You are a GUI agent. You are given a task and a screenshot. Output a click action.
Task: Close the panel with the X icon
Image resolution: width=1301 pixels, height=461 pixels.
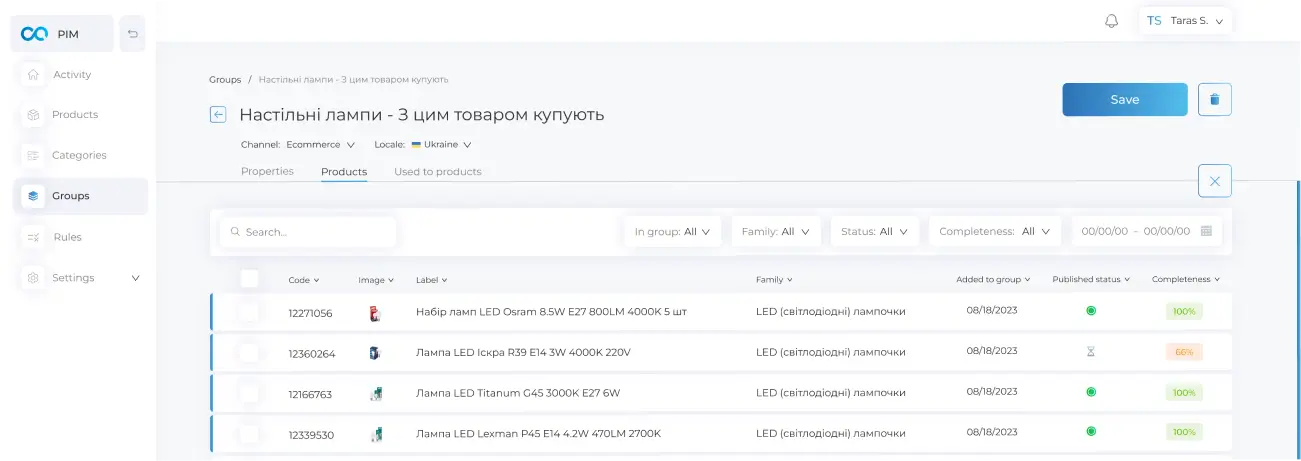click(1214, 181)
